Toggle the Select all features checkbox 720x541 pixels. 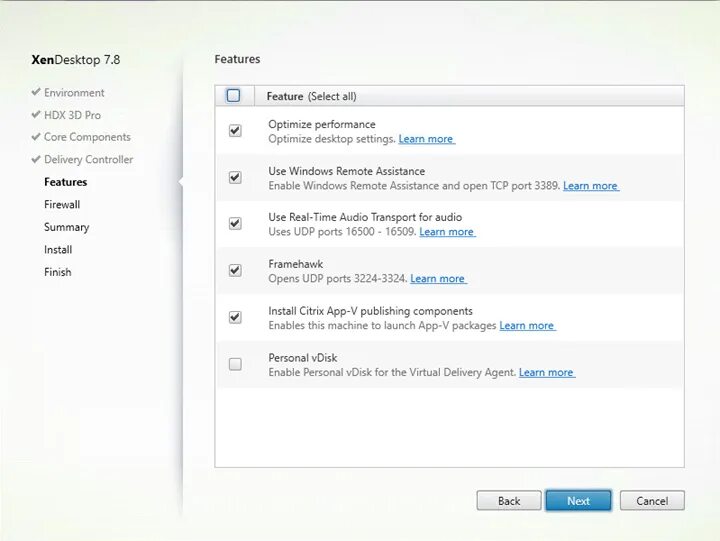tap(233, 96)
